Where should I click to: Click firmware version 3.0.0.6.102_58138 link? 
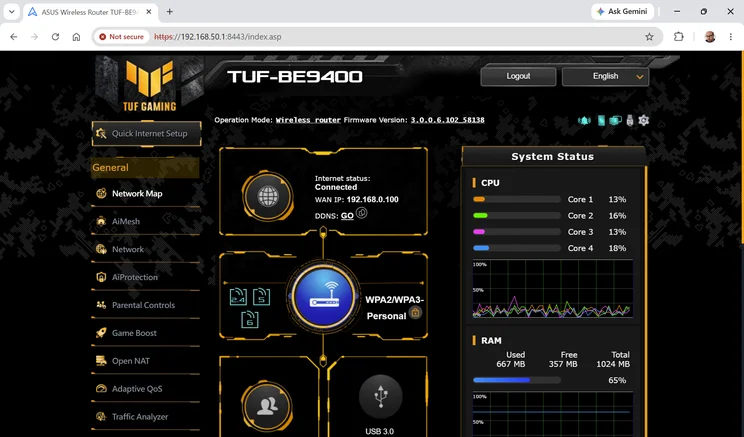click(447, 120)
